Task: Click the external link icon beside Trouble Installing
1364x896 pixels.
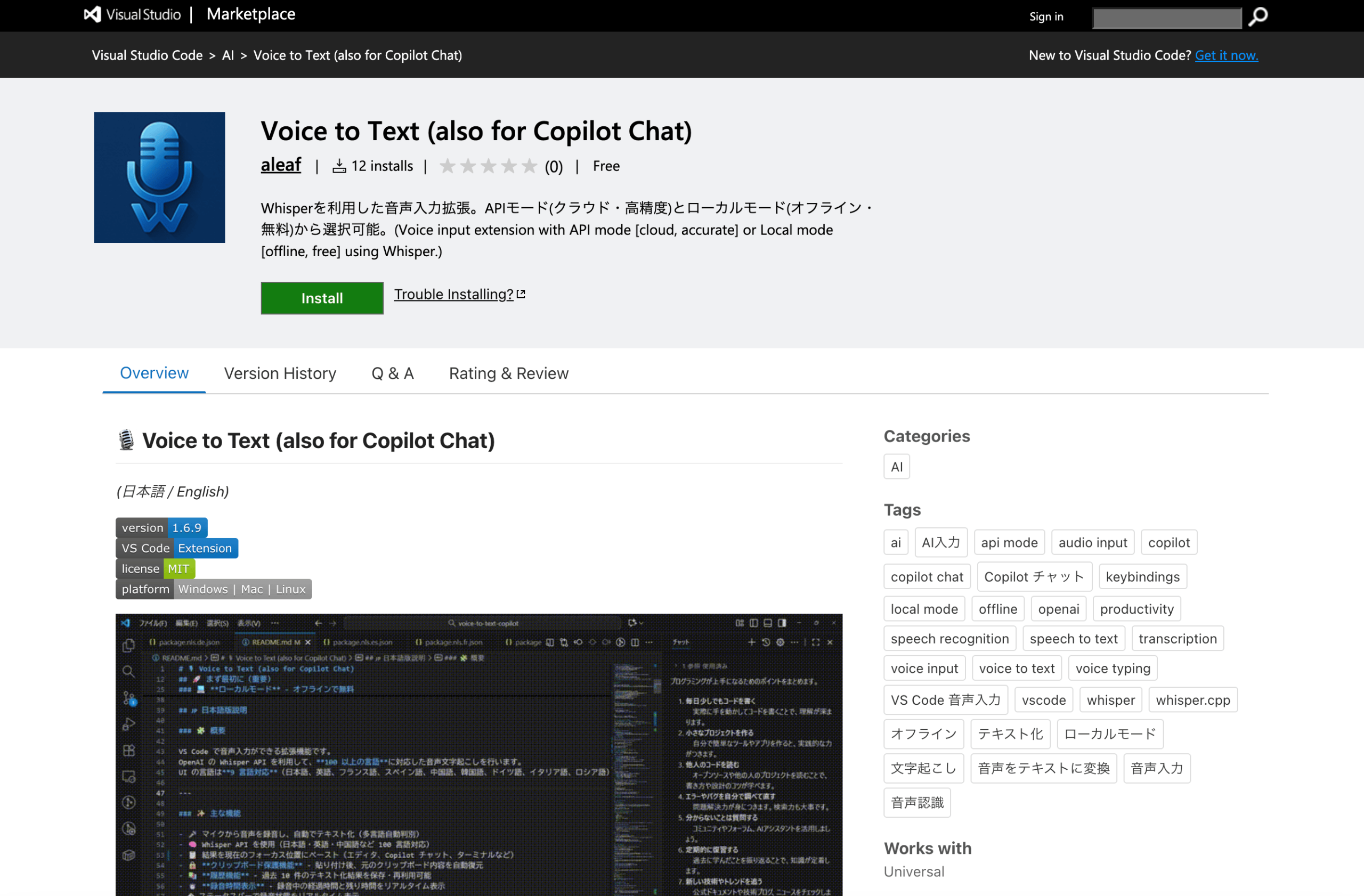Action: pyautogui.click(x=521, y=294)
